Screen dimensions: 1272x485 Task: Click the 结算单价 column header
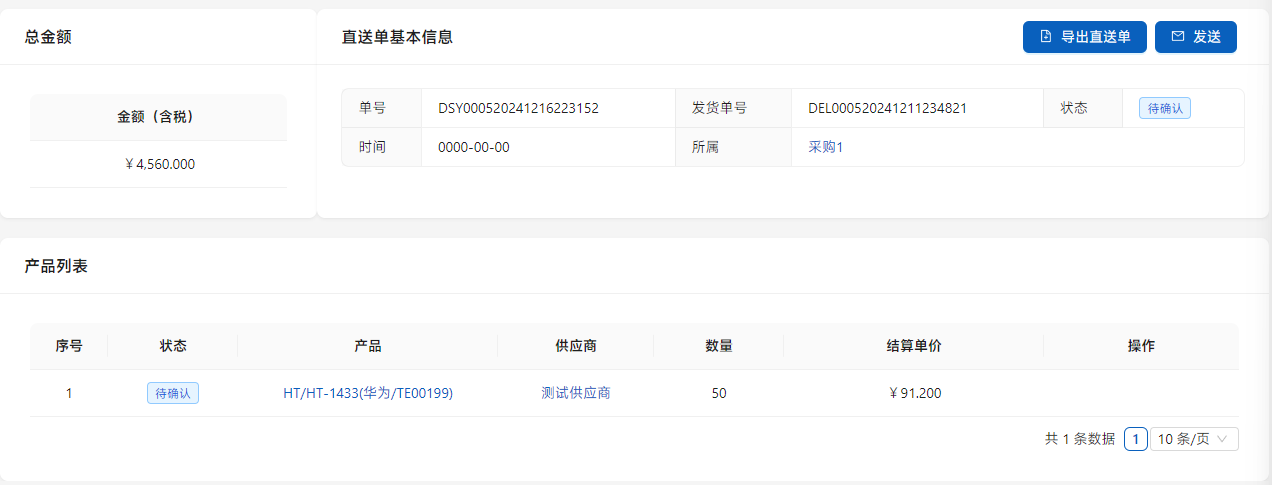(914, 346)
